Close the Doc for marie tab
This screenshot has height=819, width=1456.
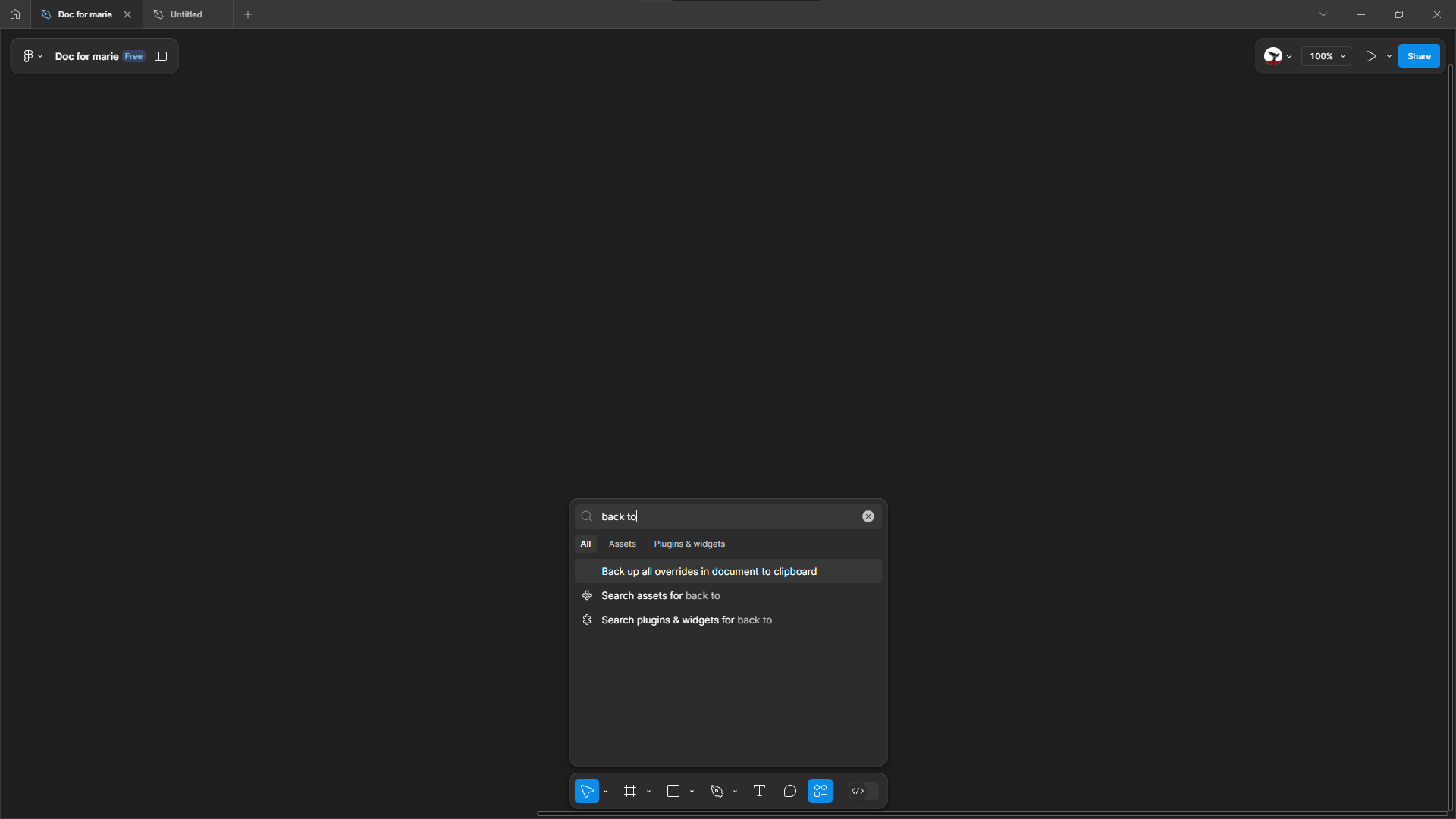click(x=127, y=14)
